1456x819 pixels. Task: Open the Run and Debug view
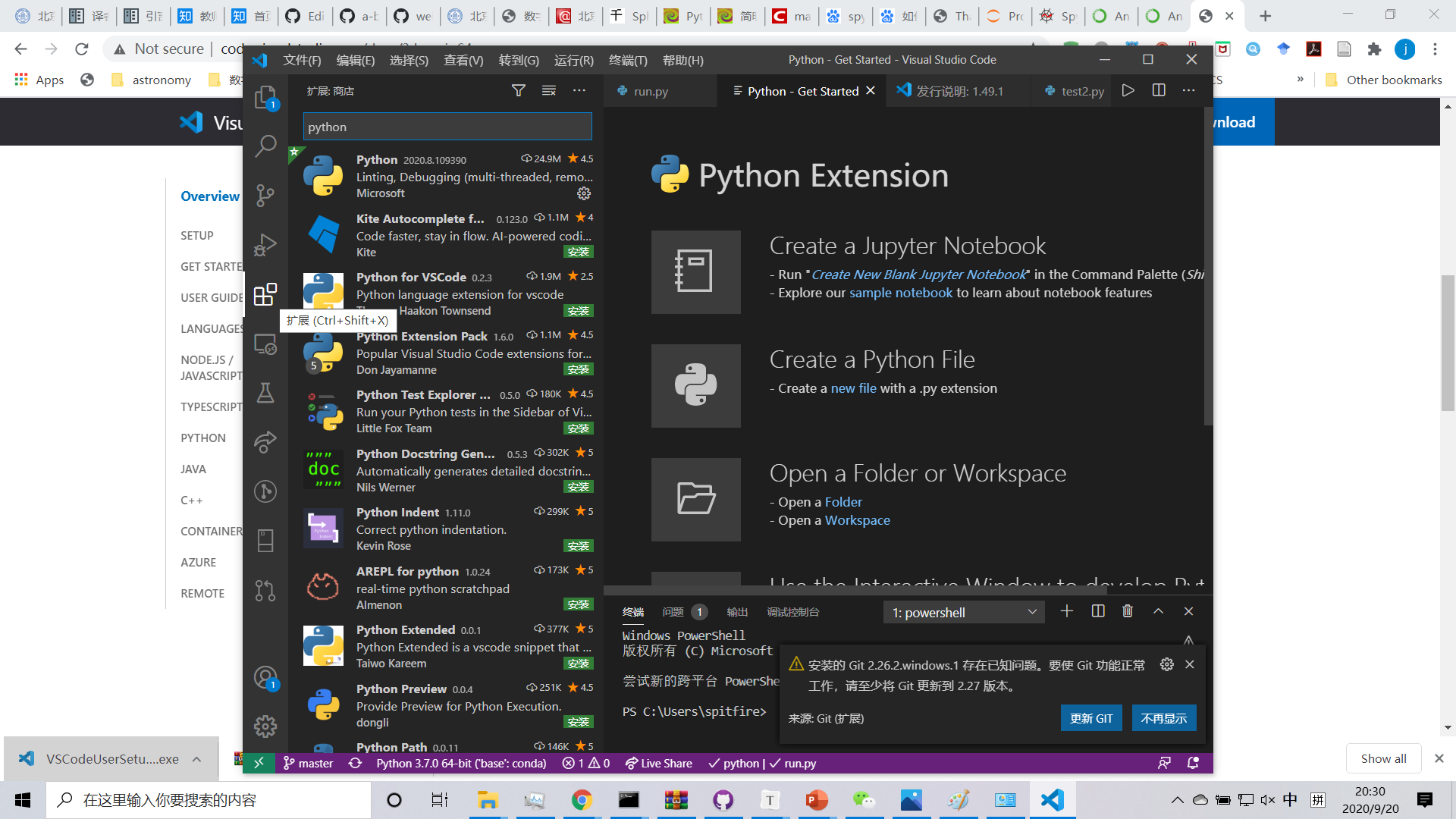coord(265,244)
